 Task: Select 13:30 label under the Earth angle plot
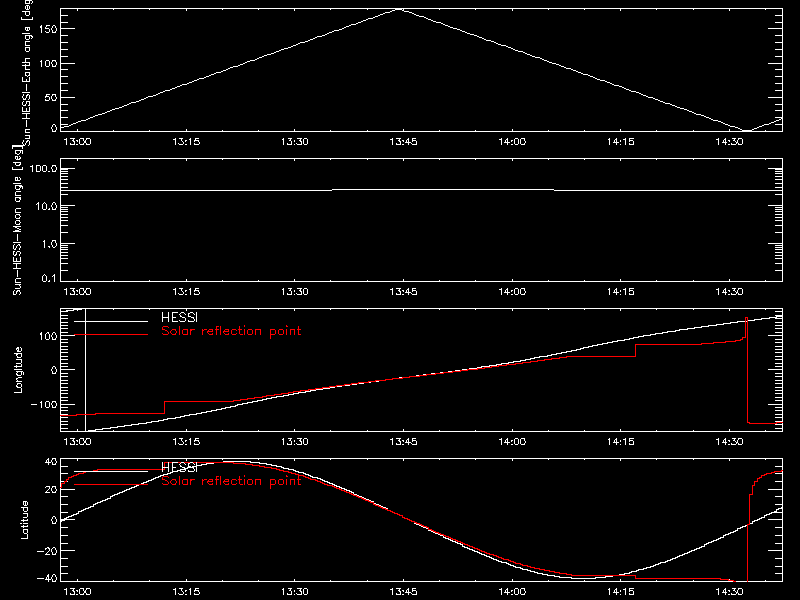pyautogui.click(x=295, y=142)
